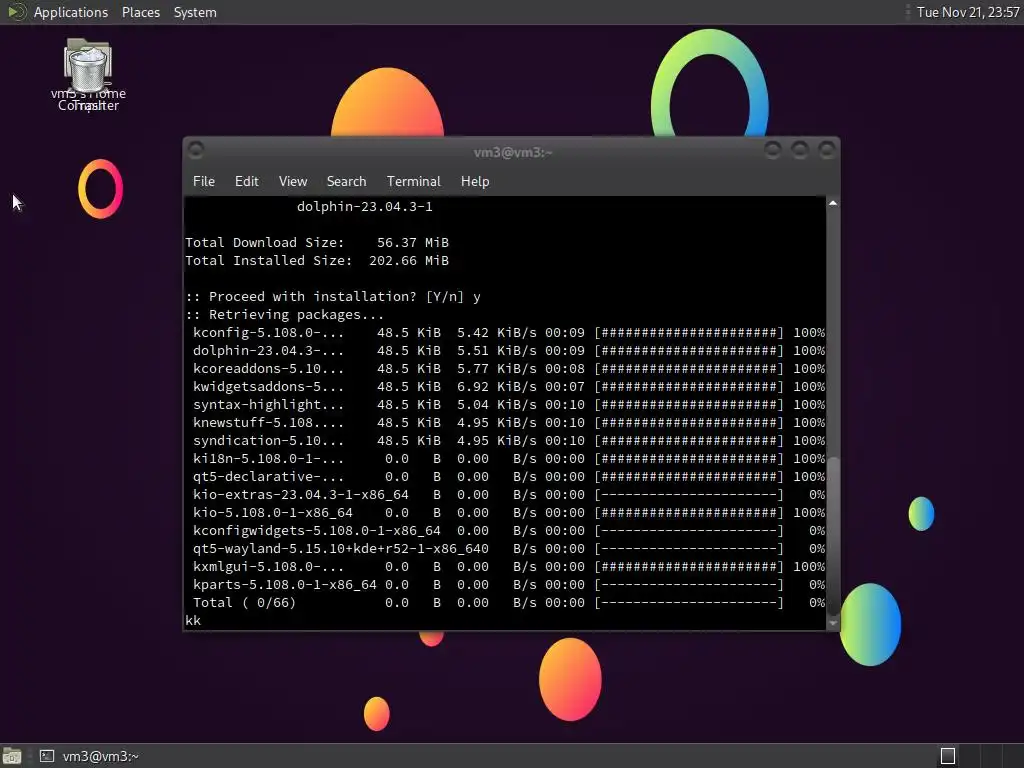The image size is (1024, 768).
Task: Click the kio-5.108.0-1-x86_64 row
Action: (509, 513)
